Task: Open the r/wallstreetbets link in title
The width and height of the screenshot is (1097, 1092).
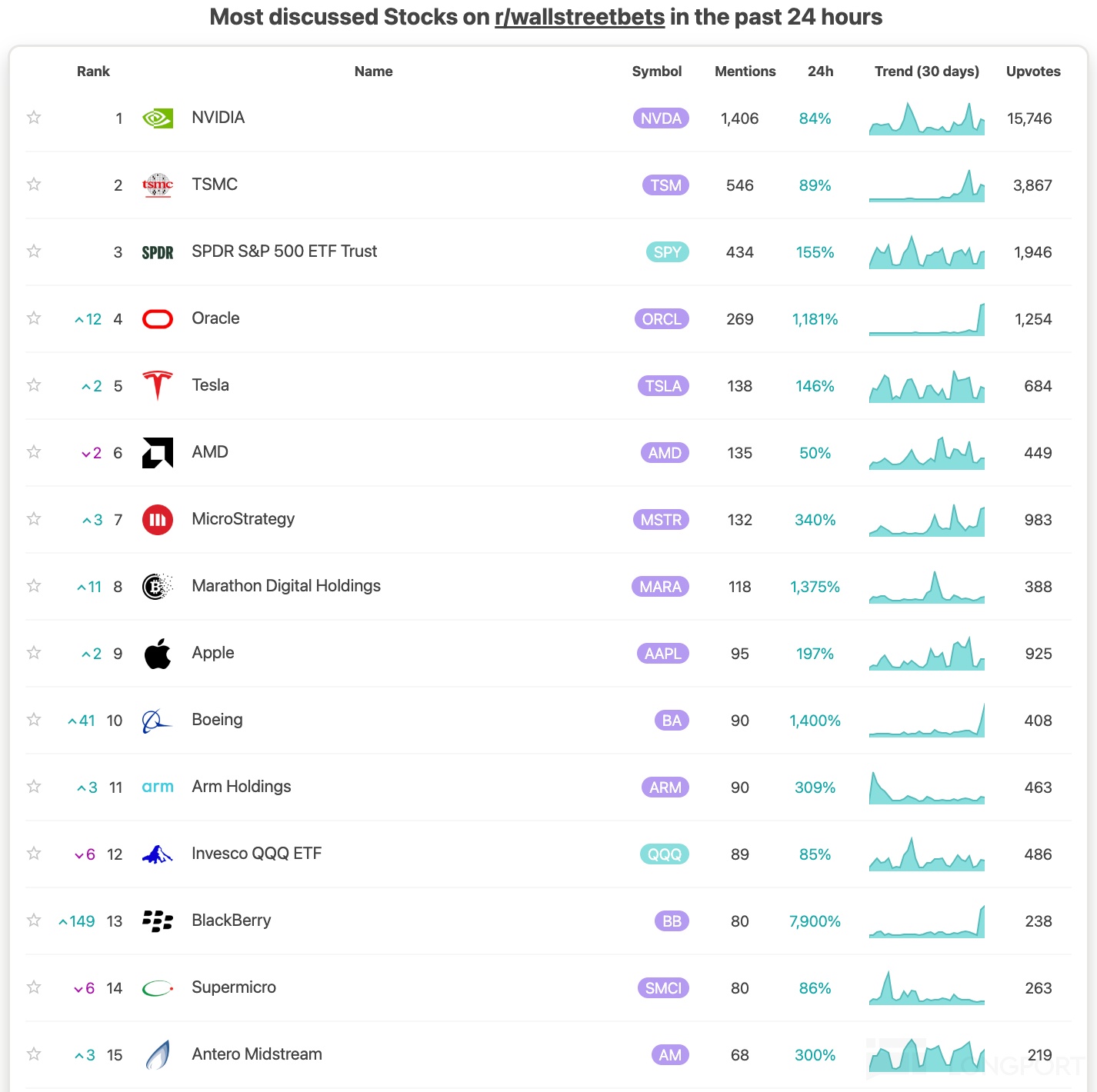Action: [x=579, y=17]
